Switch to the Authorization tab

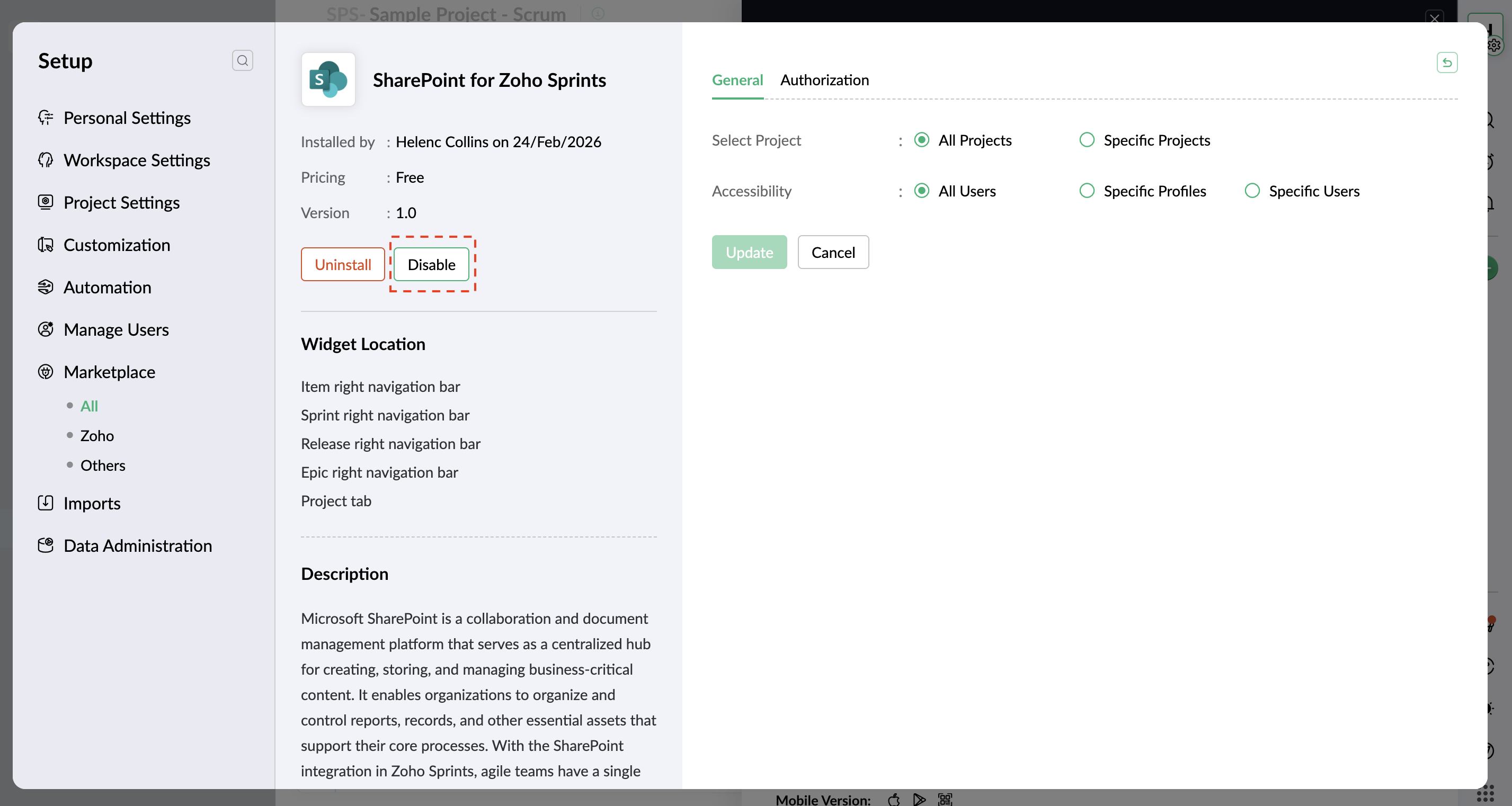tap(824, 80)
